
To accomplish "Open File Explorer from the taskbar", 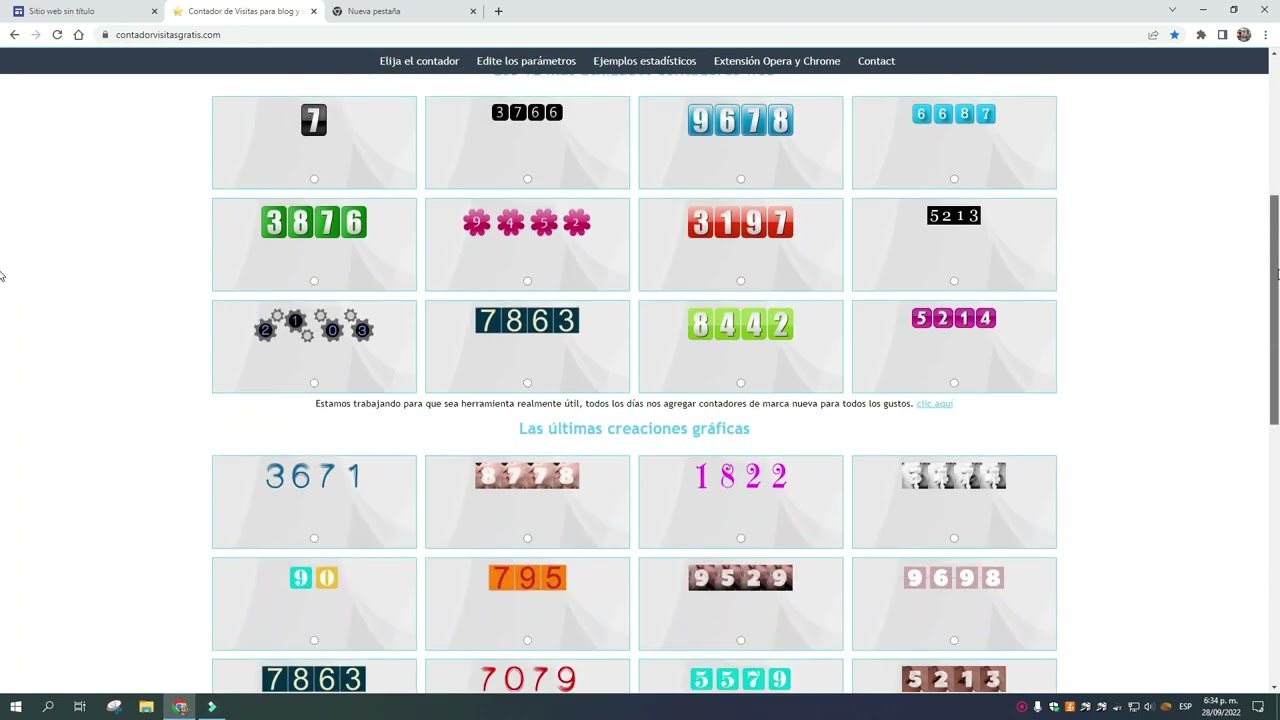I will [x=146, y=706].
